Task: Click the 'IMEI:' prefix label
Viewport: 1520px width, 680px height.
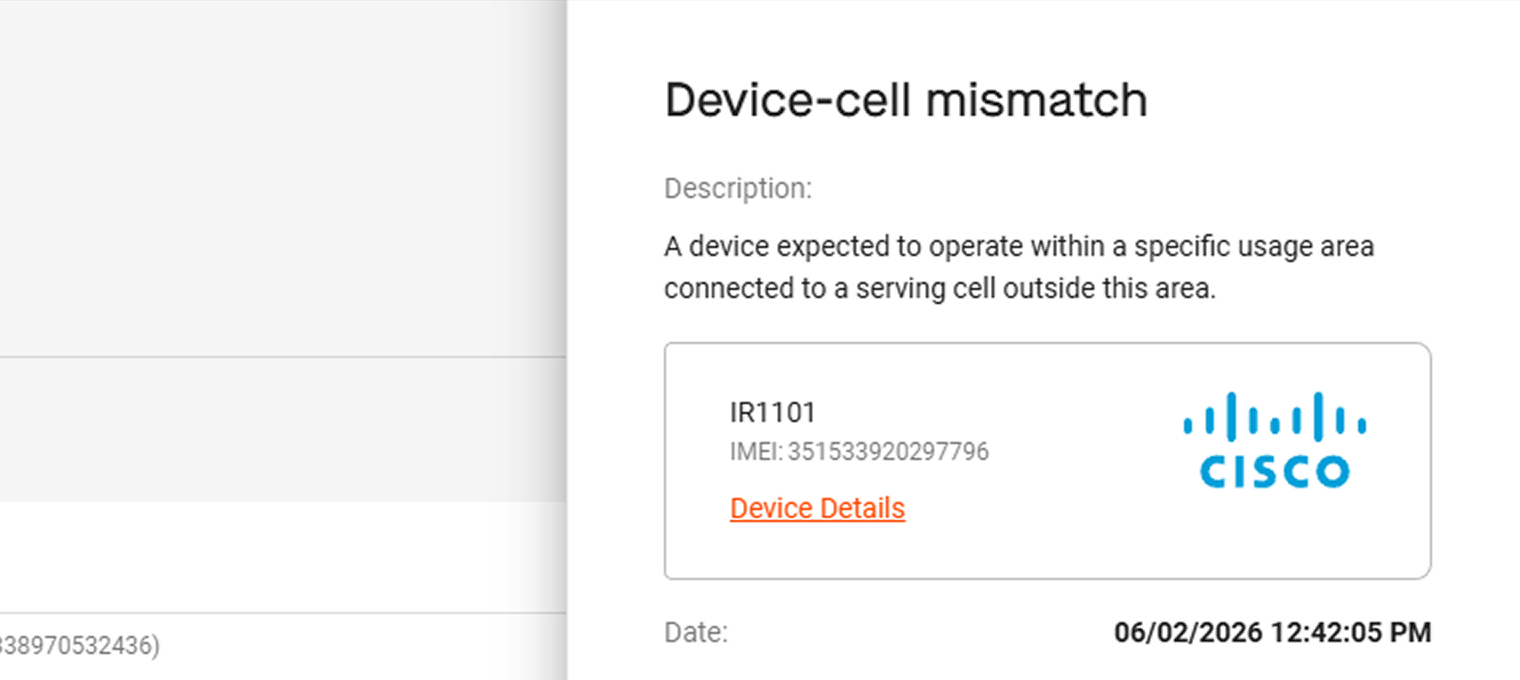Action: (x=756, y=452)
